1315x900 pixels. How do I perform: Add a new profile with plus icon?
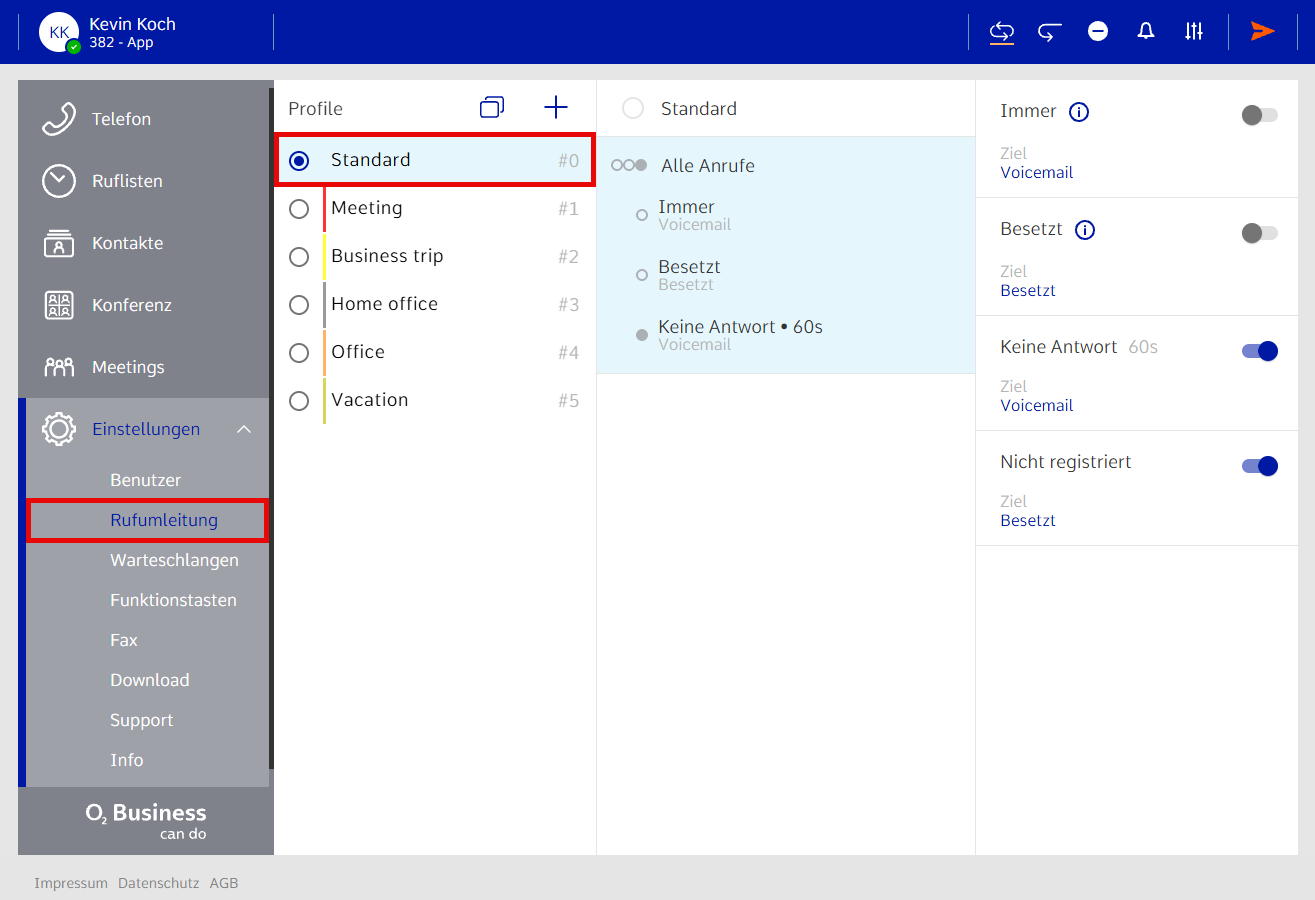pyautogui.click(x=555, y=108)
